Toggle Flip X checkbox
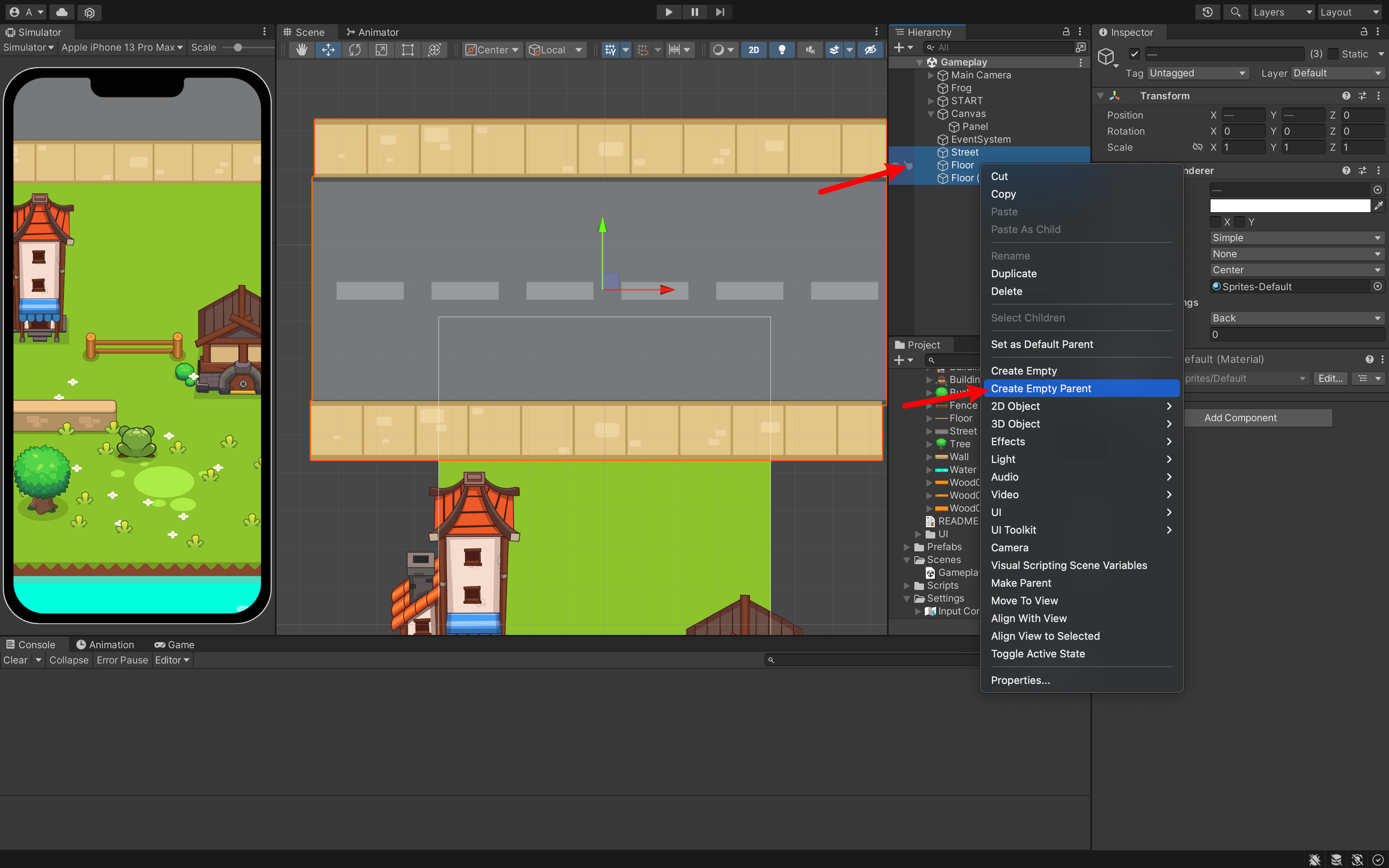1389x868 pixels. [1215, 221]
